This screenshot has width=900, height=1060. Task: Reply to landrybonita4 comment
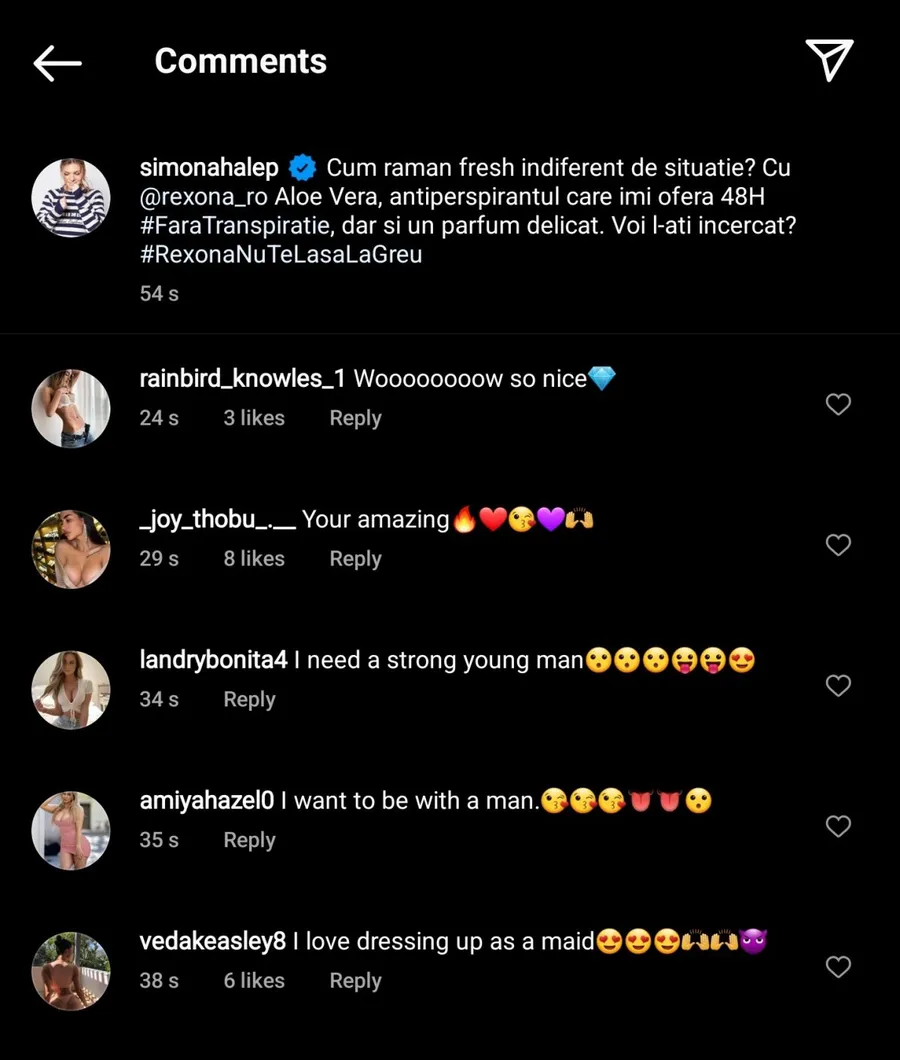249,700
